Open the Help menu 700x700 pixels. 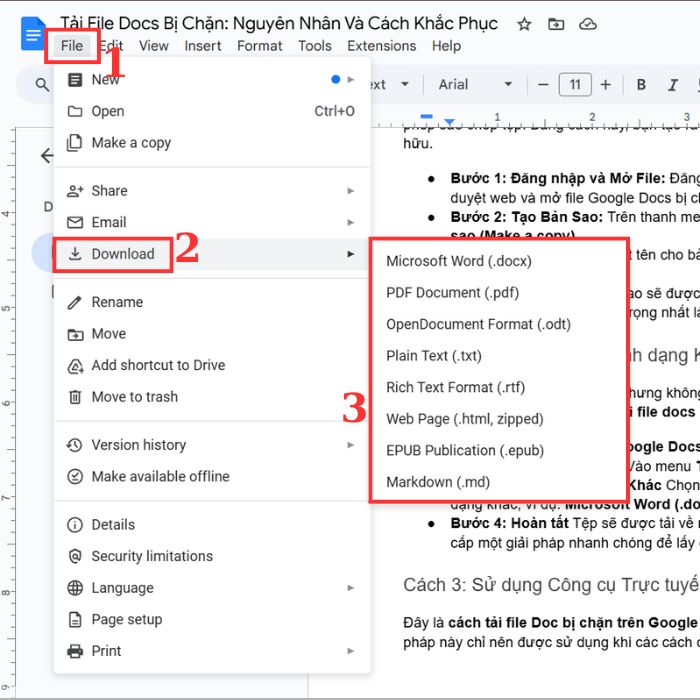pos(446,46)
